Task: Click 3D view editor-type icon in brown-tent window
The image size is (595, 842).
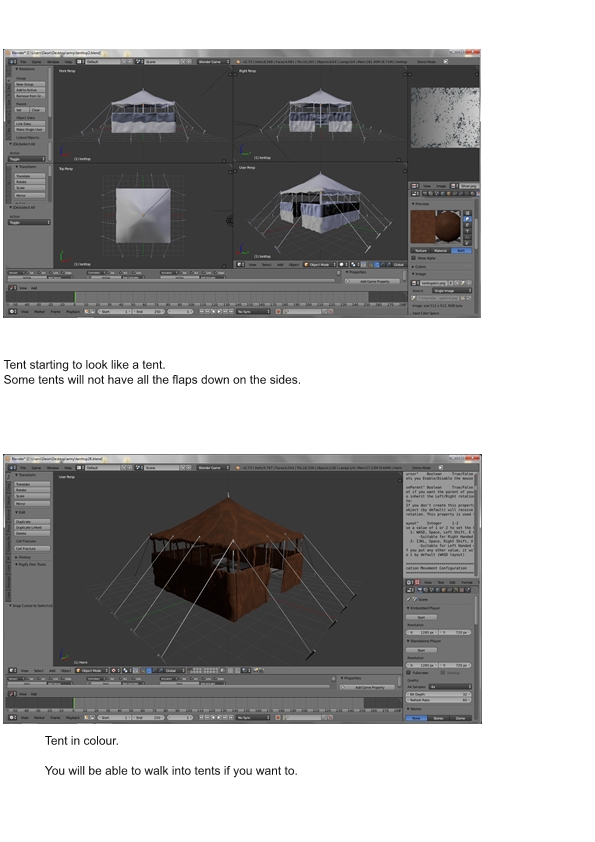Action: pos(13,670)
